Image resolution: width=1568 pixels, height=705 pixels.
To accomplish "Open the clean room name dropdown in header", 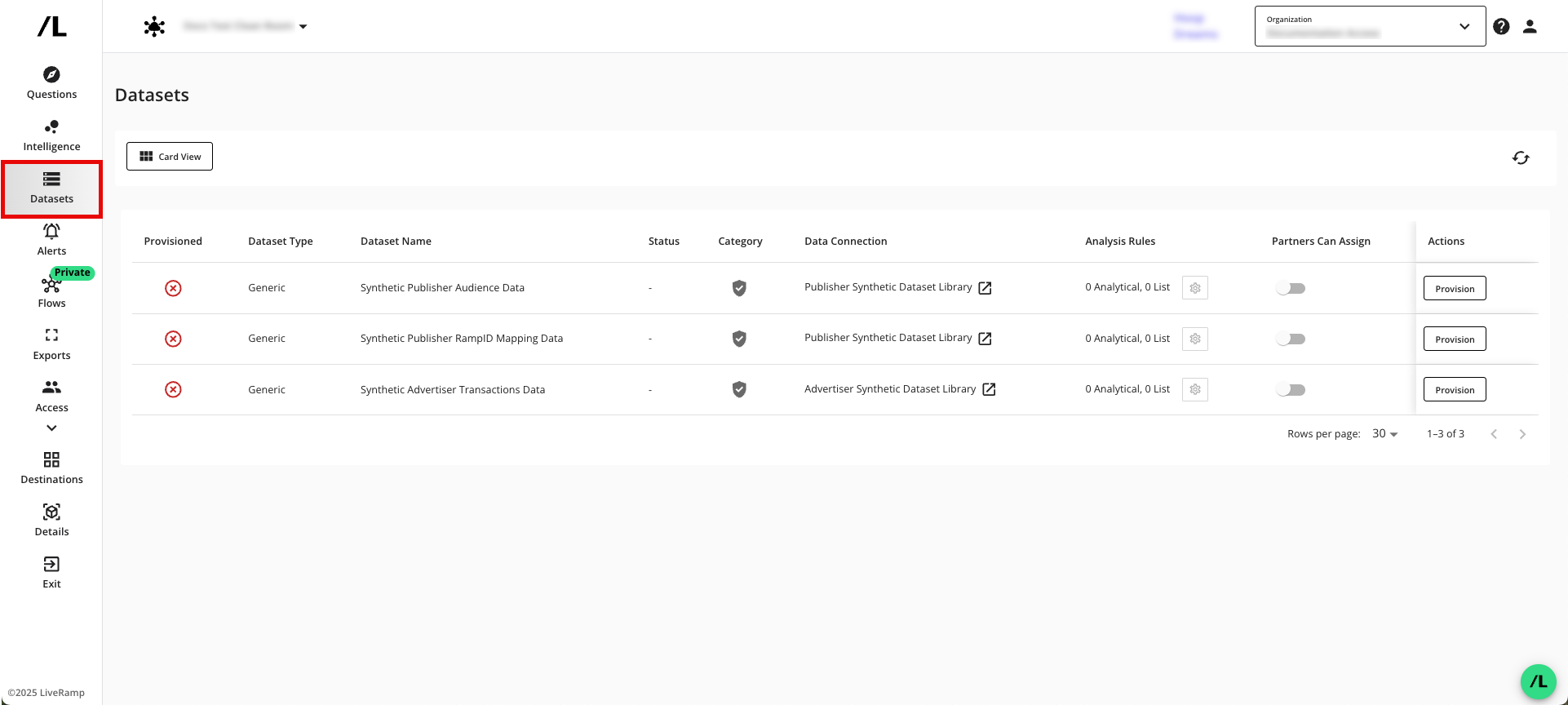I will [x=303, y=26].
